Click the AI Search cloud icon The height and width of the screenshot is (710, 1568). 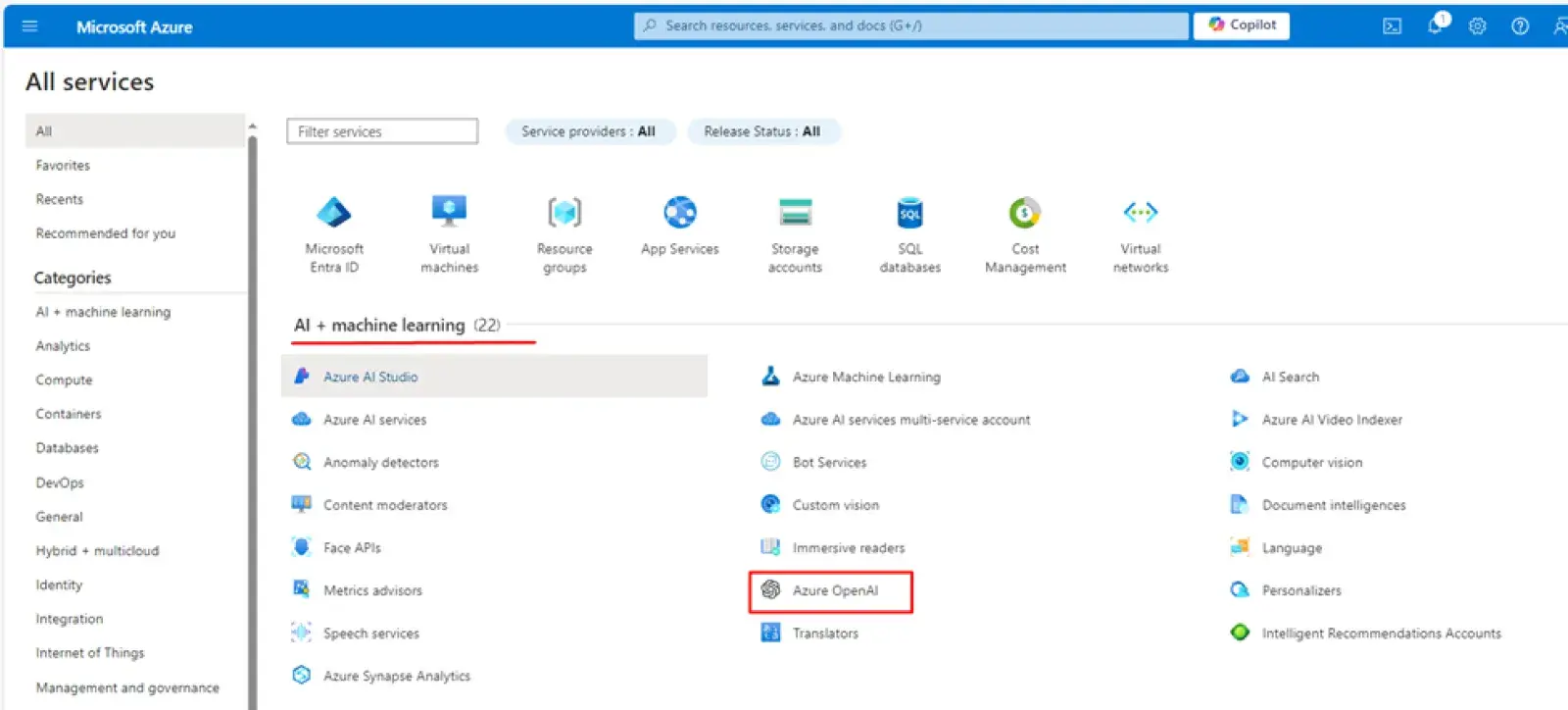[1240, 377]
